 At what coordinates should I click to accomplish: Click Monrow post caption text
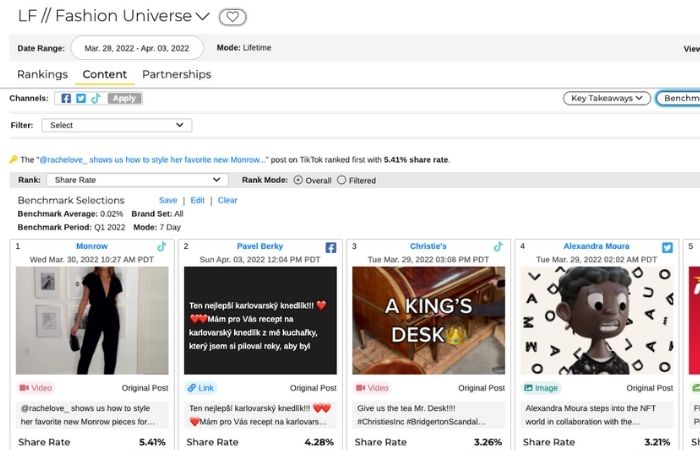coord(92,415)
